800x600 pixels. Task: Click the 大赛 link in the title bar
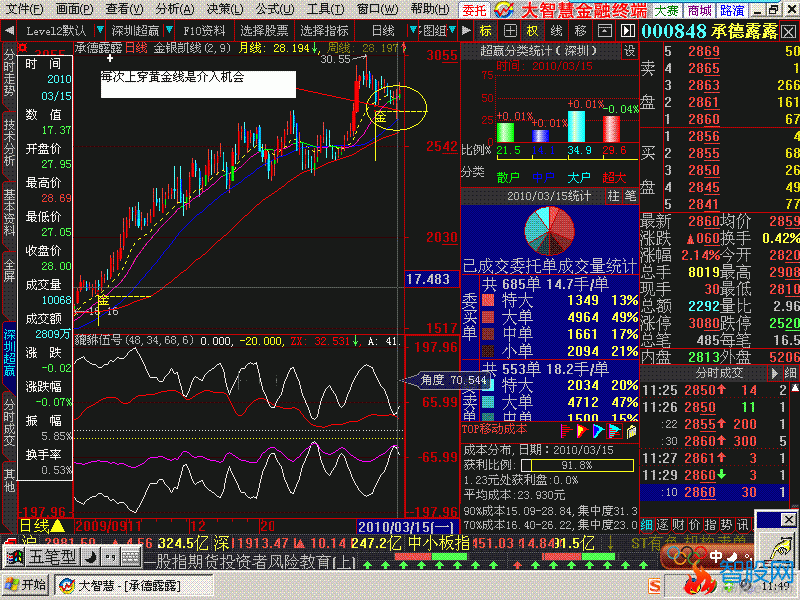[x=666, y=10]
